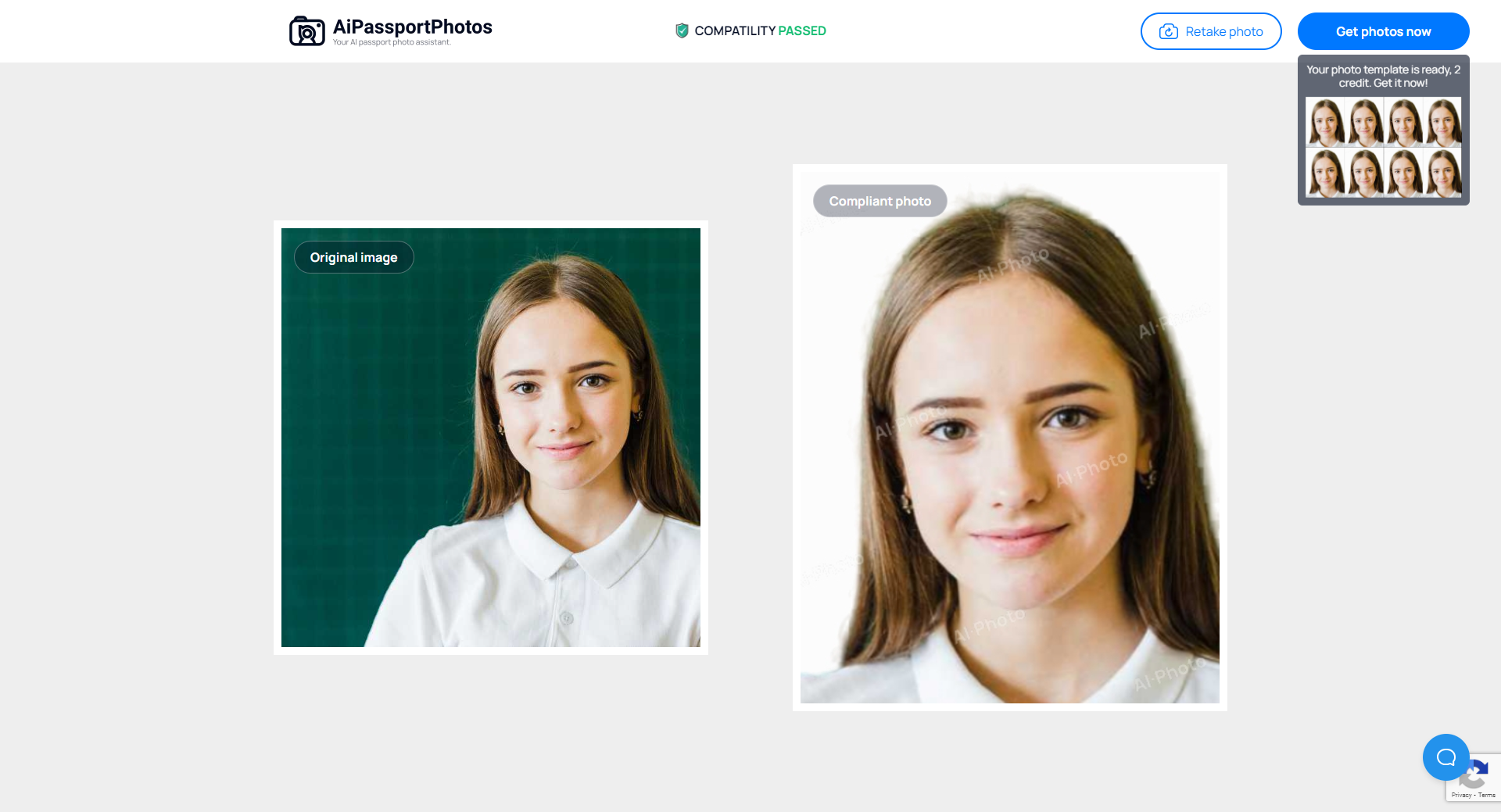Screen dimensions: 1501x812
Task: Open the Terms link in reCAPTCHA badge
Action: [1487, 795]
